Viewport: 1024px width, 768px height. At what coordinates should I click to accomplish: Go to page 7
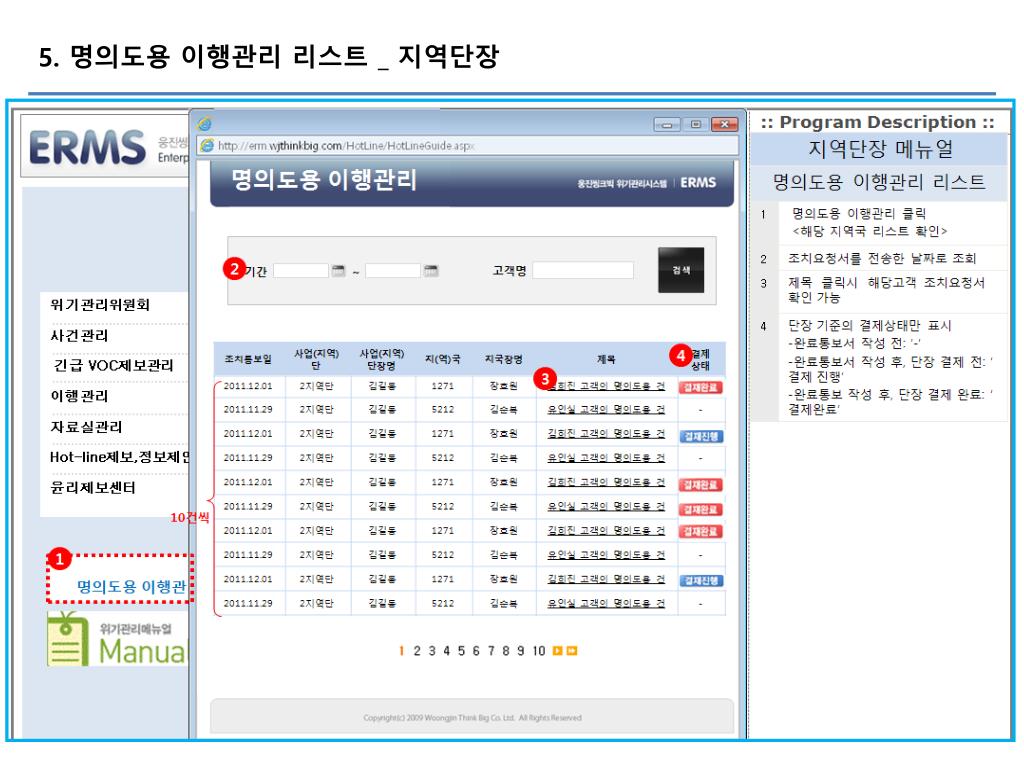491,651
